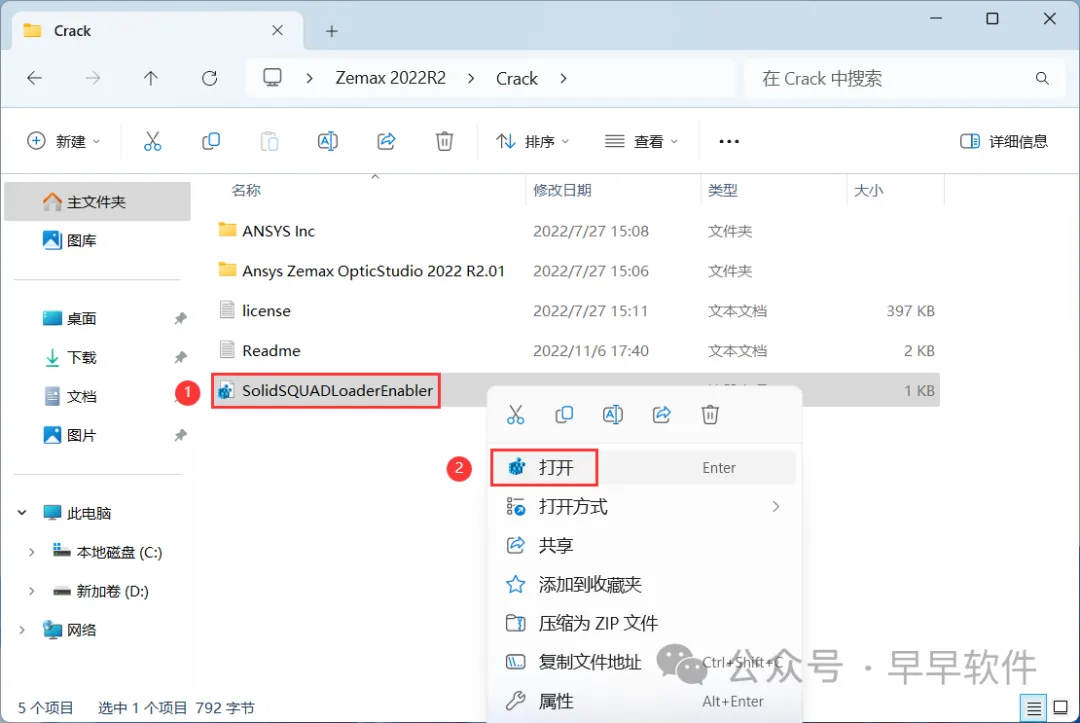This screenshot has height=723, width=1080.
Task: Sort by 类型 column header
Action: [723, 190]
